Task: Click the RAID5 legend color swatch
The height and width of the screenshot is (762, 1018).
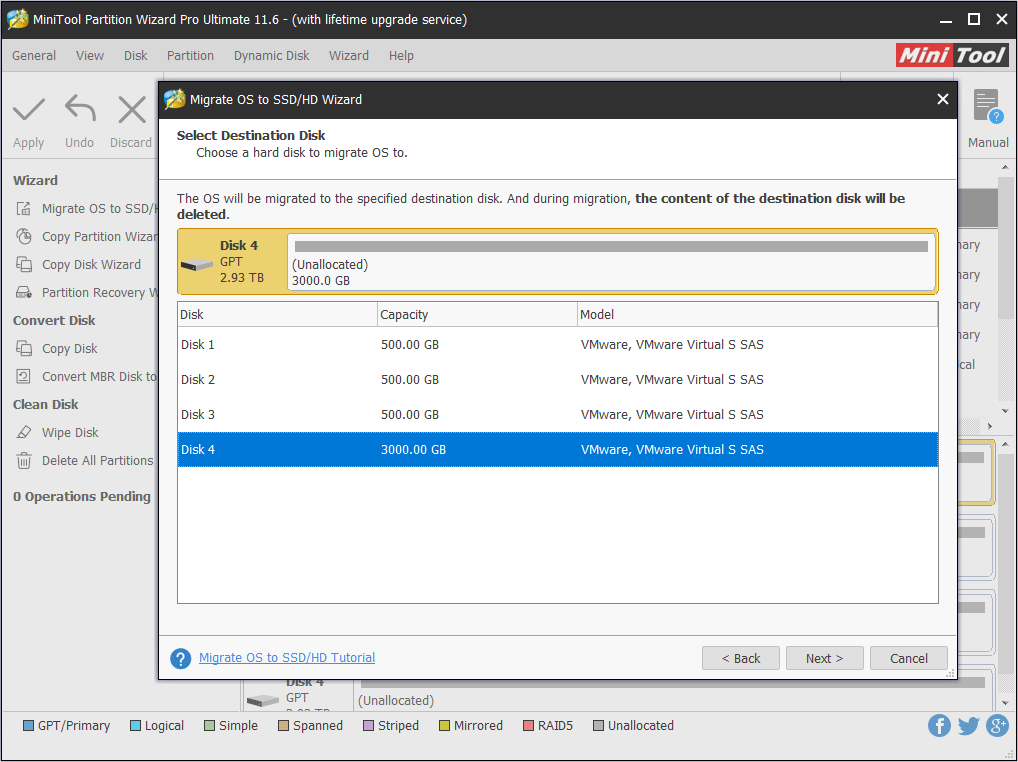Action: (x=528, y=726)
